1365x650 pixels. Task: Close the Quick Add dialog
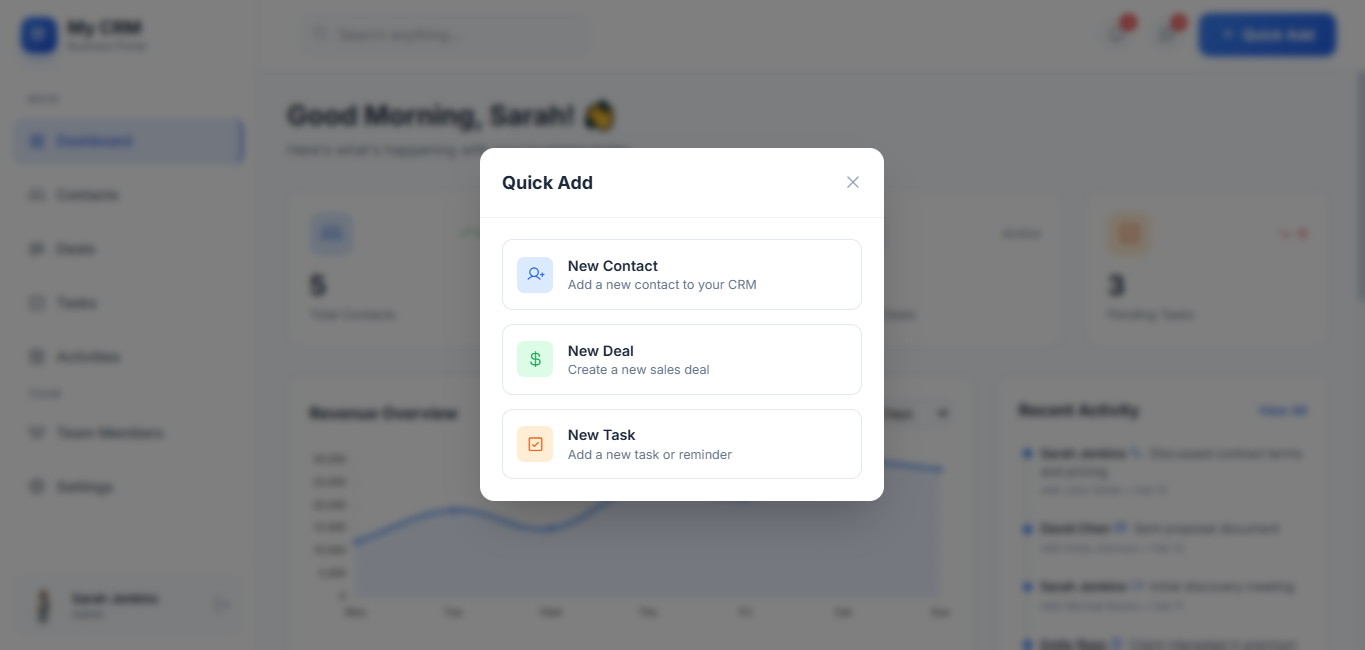(853, 182)
